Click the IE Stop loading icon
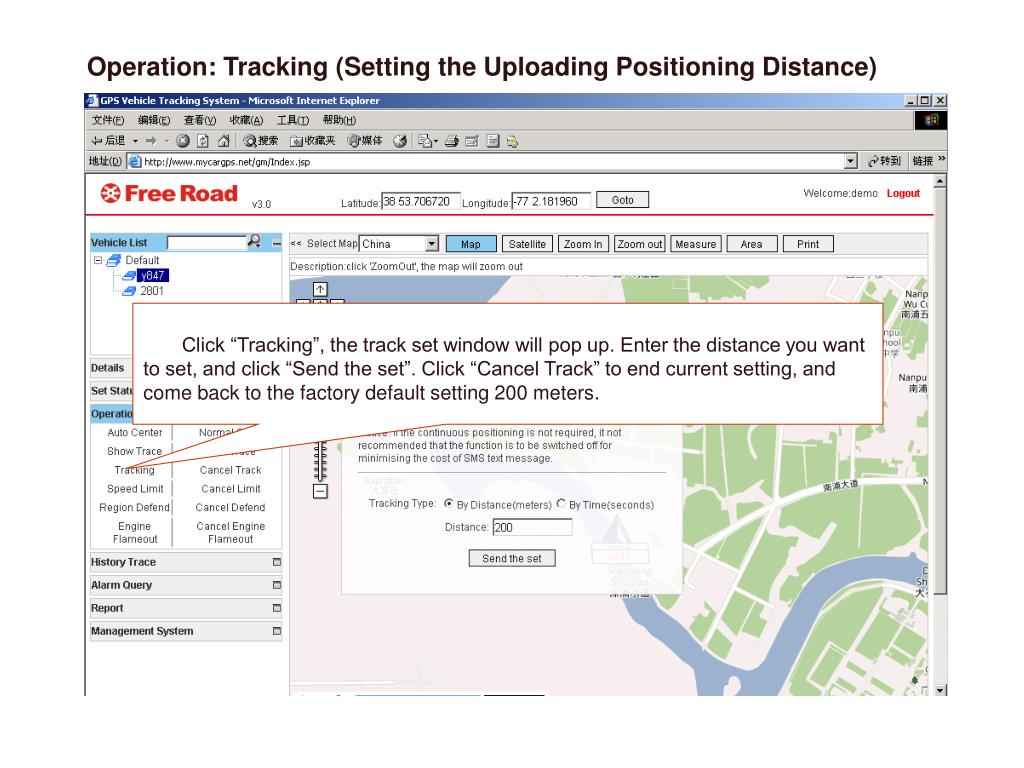 coord(183,140)
